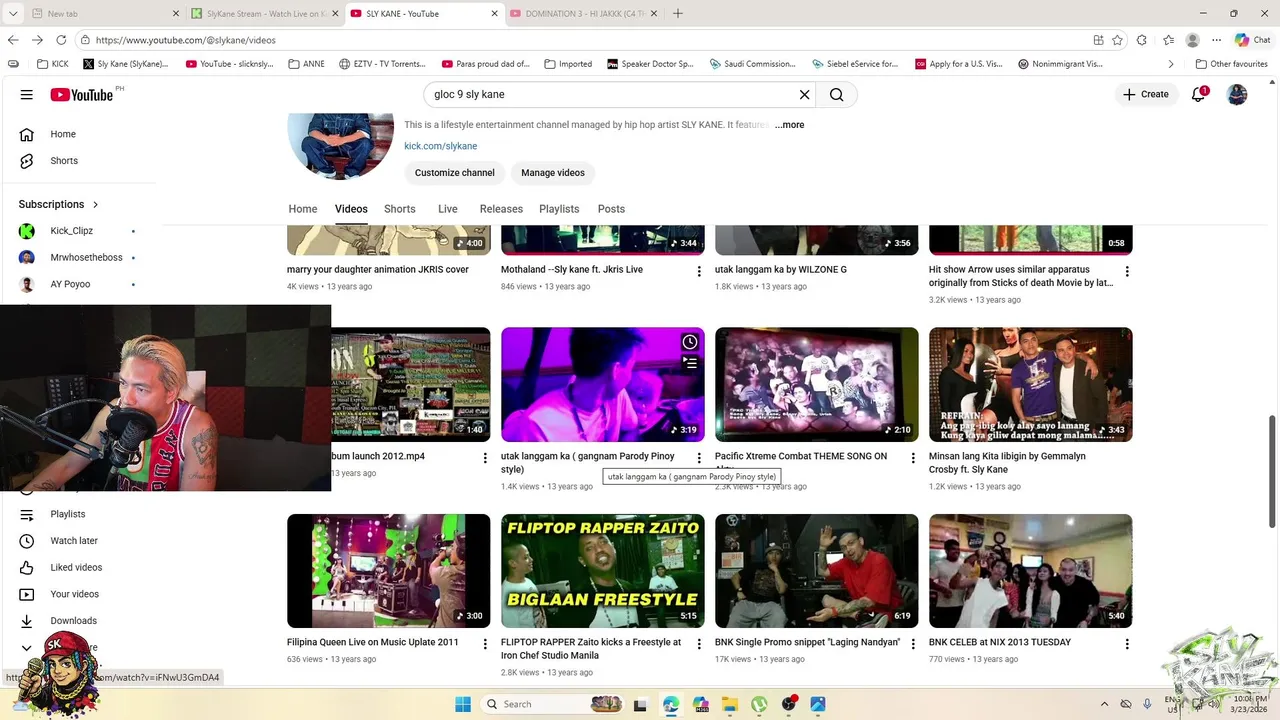Open browser settings and more menu

click(1216, 40)
